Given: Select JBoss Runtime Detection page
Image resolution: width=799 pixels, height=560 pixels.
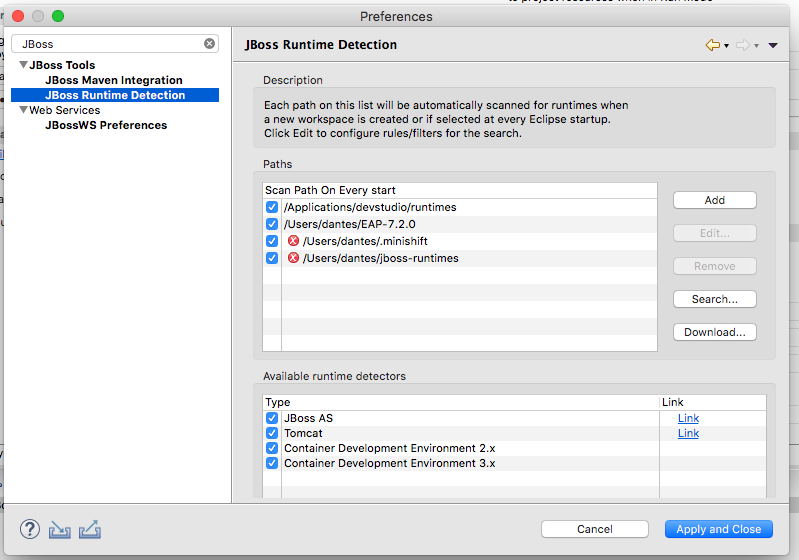Looking at the screenshot, I should (x=115, y=95).
